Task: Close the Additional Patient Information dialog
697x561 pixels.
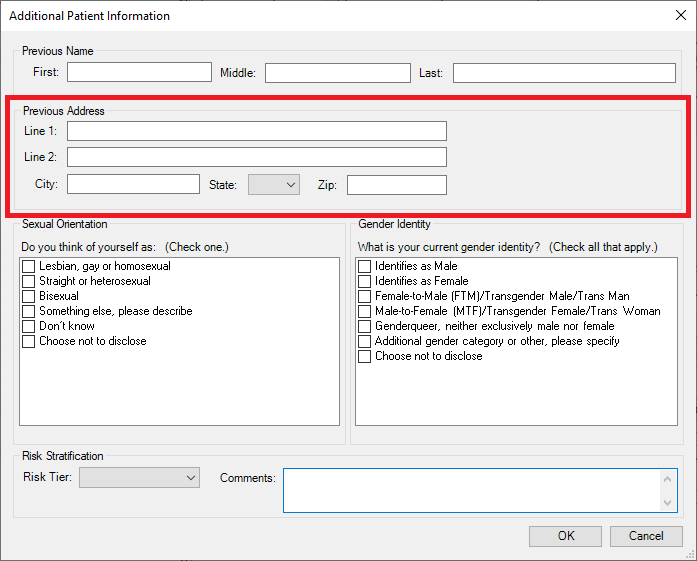Action: (x=679, y=15)
